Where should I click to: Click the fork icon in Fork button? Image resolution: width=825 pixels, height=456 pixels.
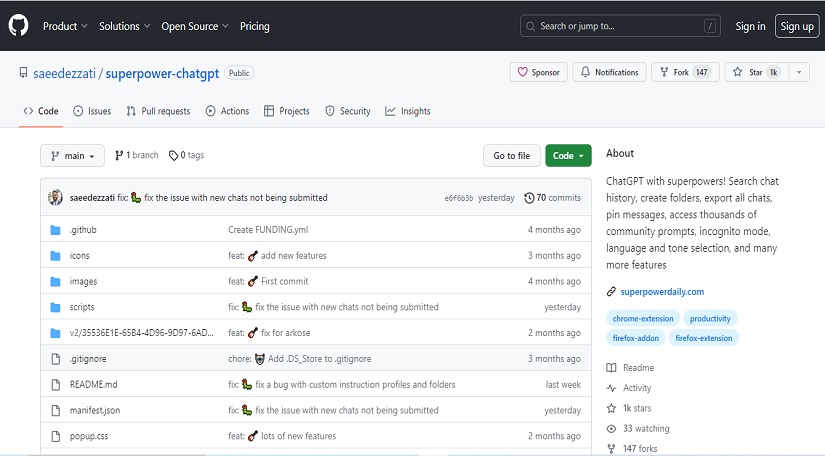[664, 72]
